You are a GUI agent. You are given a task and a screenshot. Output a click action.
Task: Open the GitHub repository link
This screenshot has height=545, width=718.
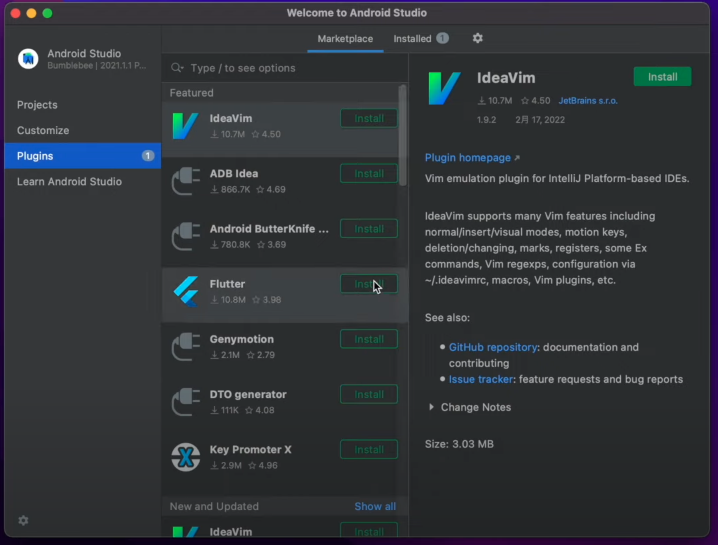point(493,347)
